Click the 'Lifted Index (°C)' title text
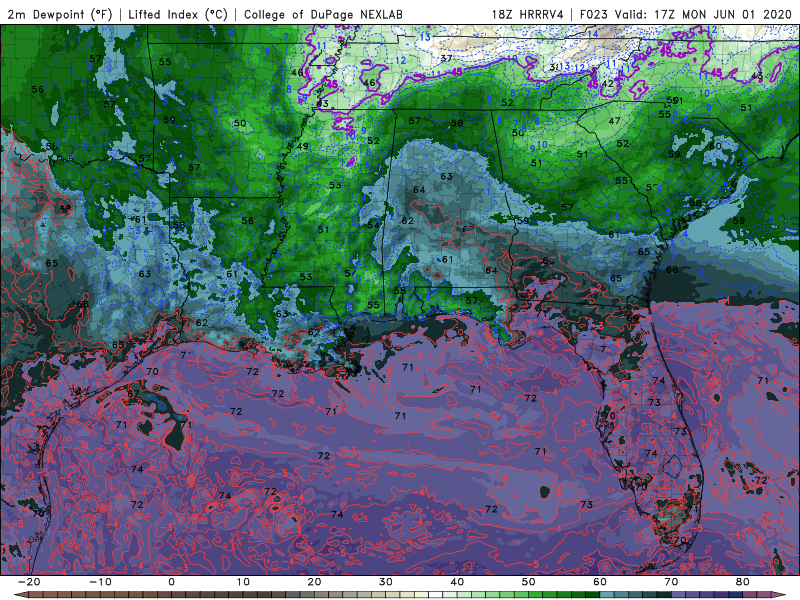The width and height of the screenshot is (800, 600). coord(178,14)
